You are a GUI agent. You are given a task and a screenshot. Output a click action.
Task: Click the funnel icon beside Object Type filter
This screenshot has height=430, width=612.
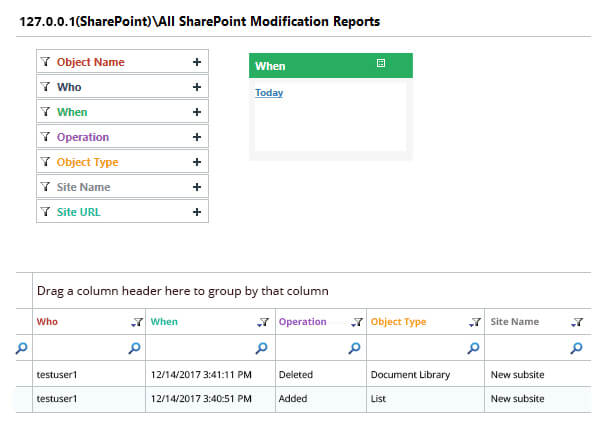pyautogui.click(x=45, y=162)
